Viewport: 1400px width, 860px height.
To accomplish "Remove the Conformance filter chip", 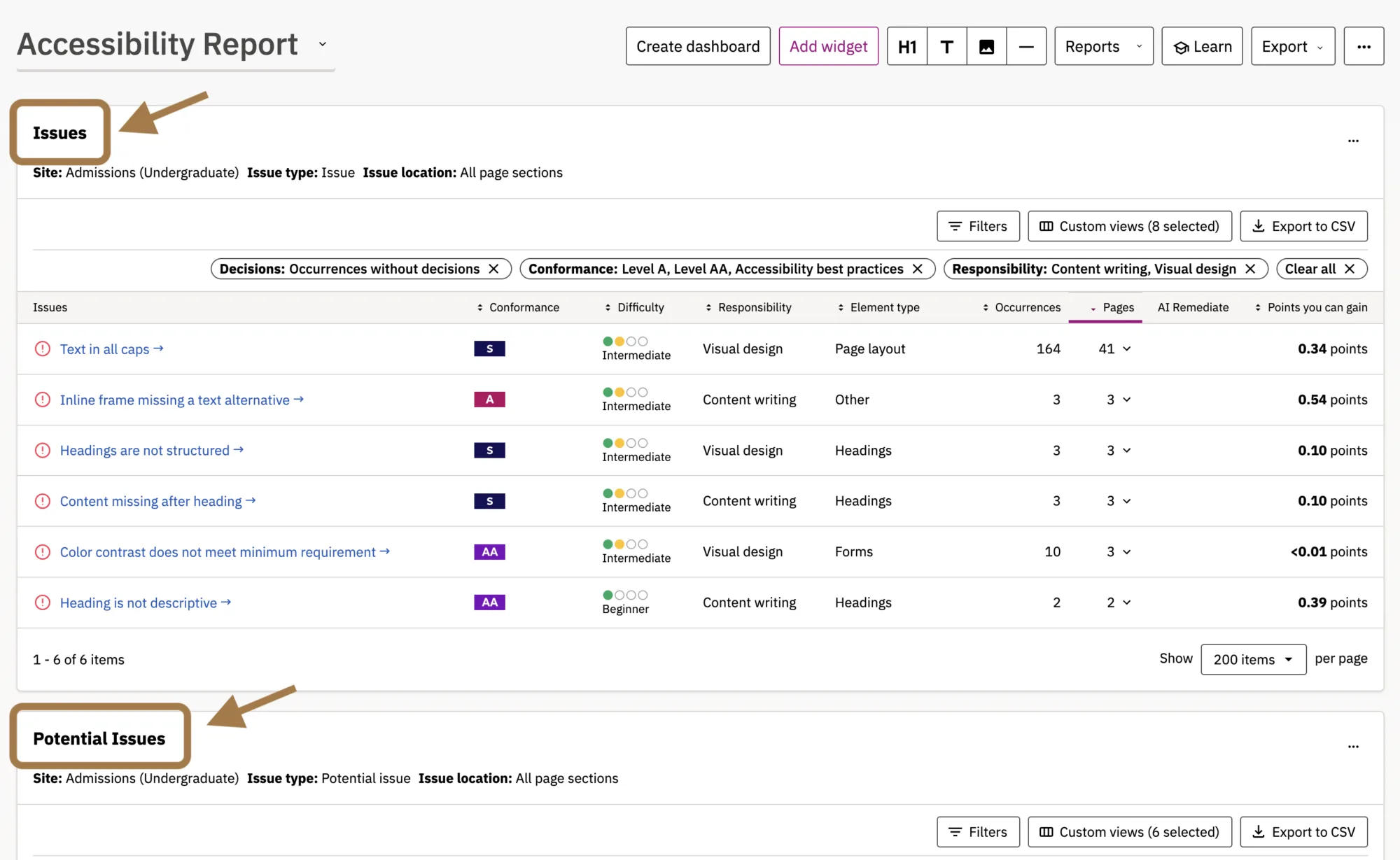I will pyautogui.click(x=917, y=269).
